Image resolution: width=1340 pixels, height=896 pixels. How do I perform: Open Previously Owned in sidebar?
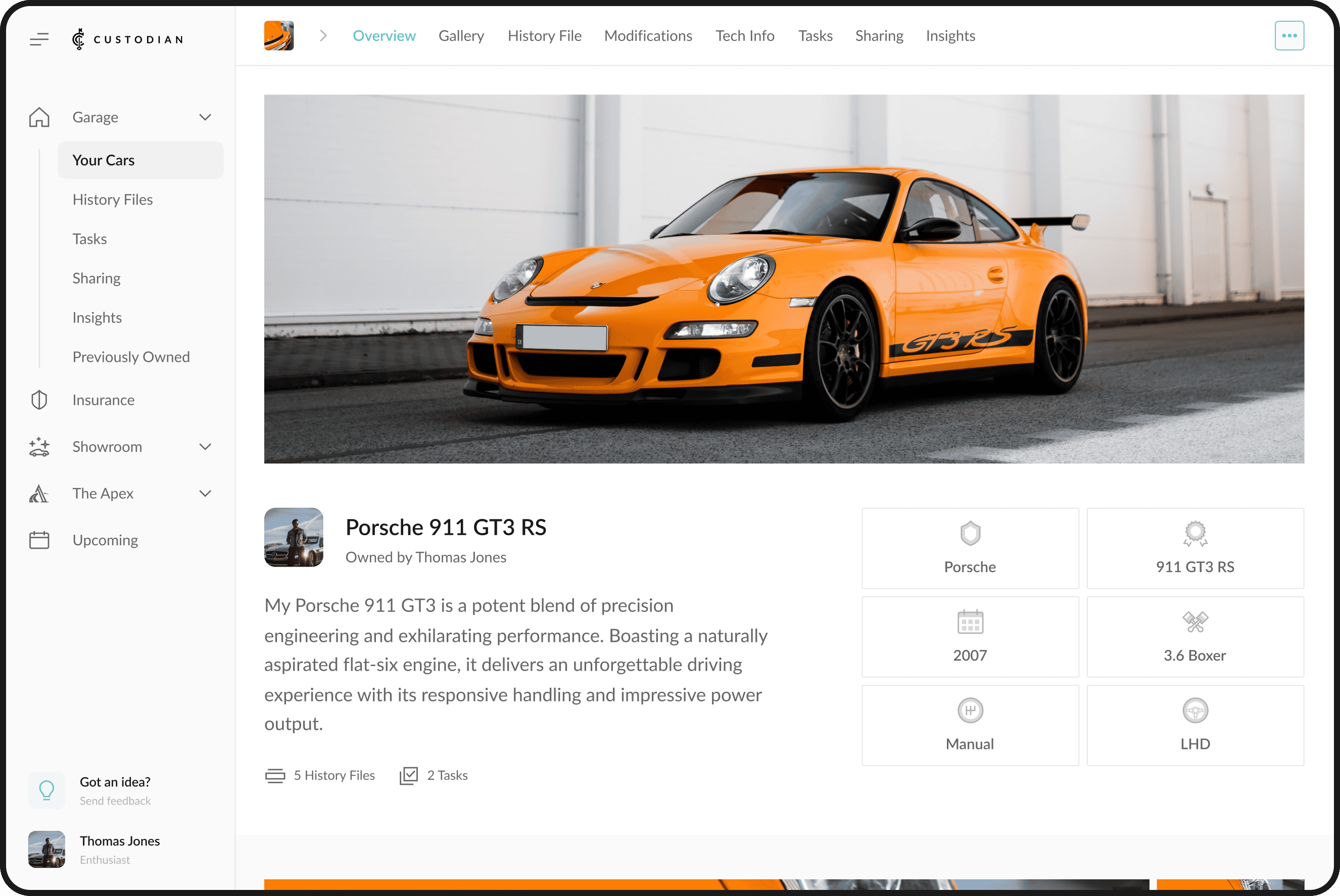pyautogui.click(x=131, y=357)
